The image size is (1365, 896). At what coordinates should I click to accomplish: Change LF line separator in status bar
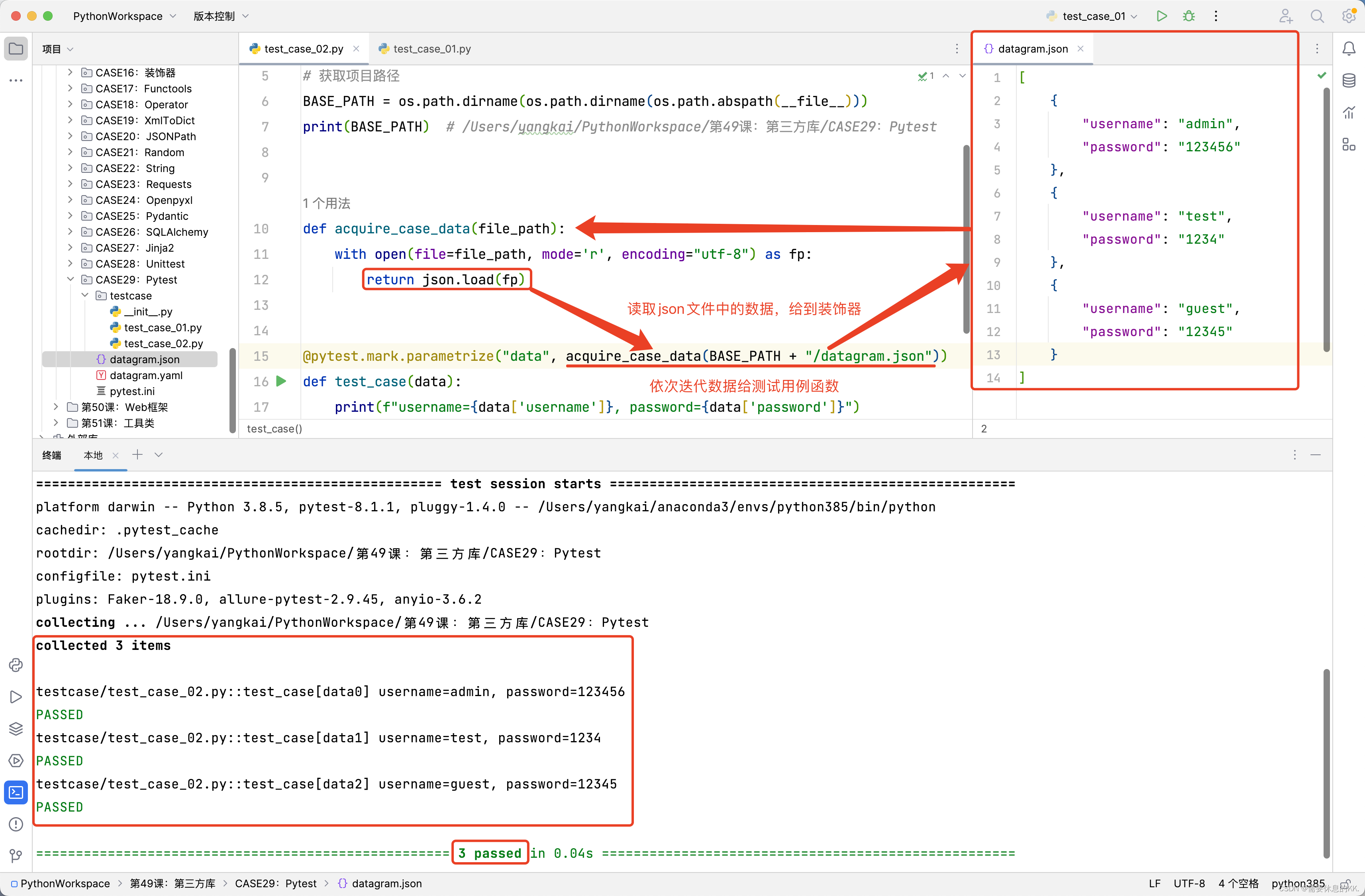(x=1155, y=883)
